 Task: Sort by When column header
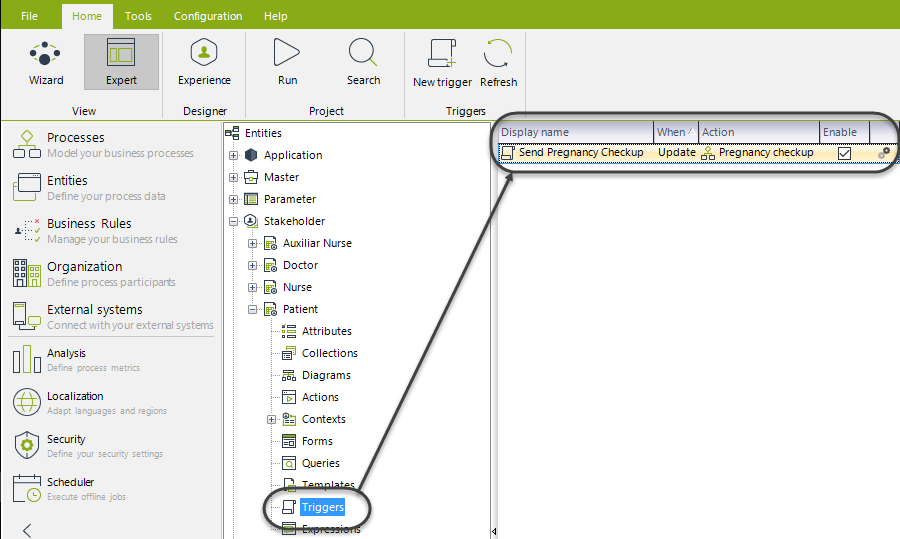676,132
